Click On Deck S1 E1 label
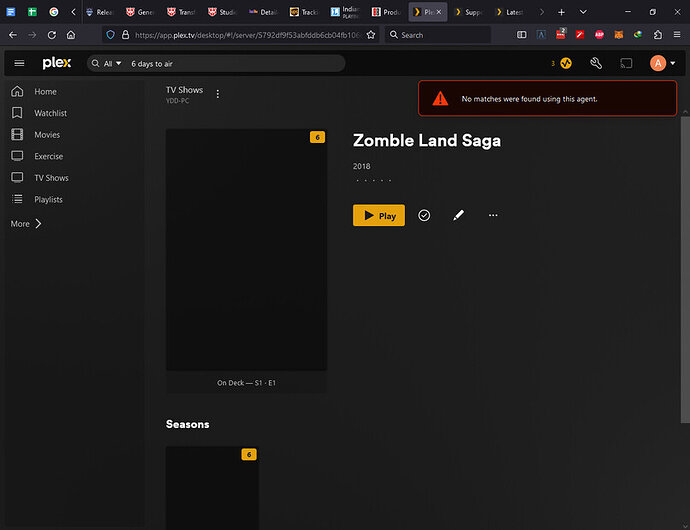Screen dimensions: 690x530 [246, 383]
